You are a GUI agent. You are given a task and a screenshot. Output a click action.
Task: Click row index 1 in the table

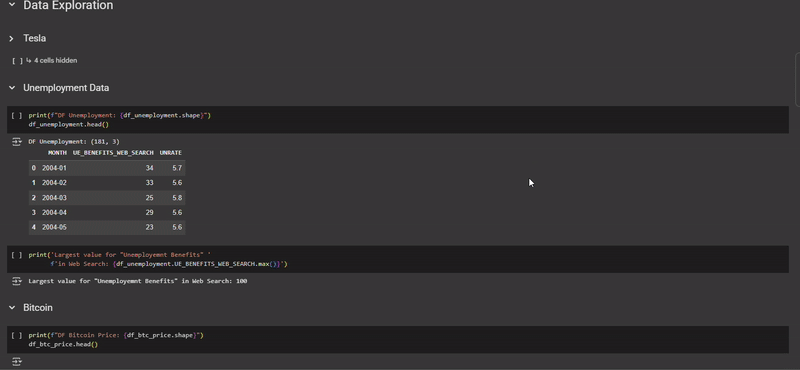[x=34, y=183]
